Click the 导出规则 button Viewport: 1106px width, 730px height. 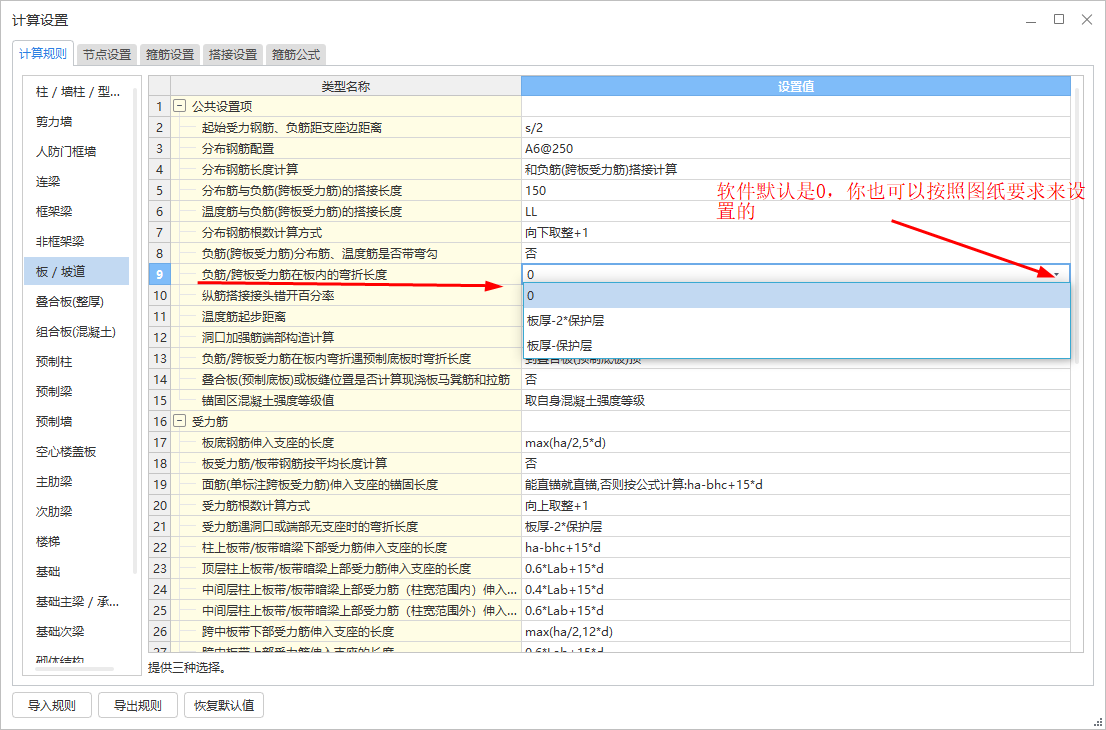point(138,705)
